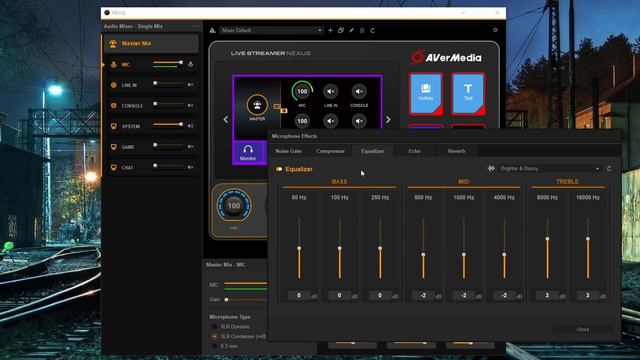This screenshot has width=640, height=360.
Task: Open the Echo tab
Action: (x=414, y=151)
